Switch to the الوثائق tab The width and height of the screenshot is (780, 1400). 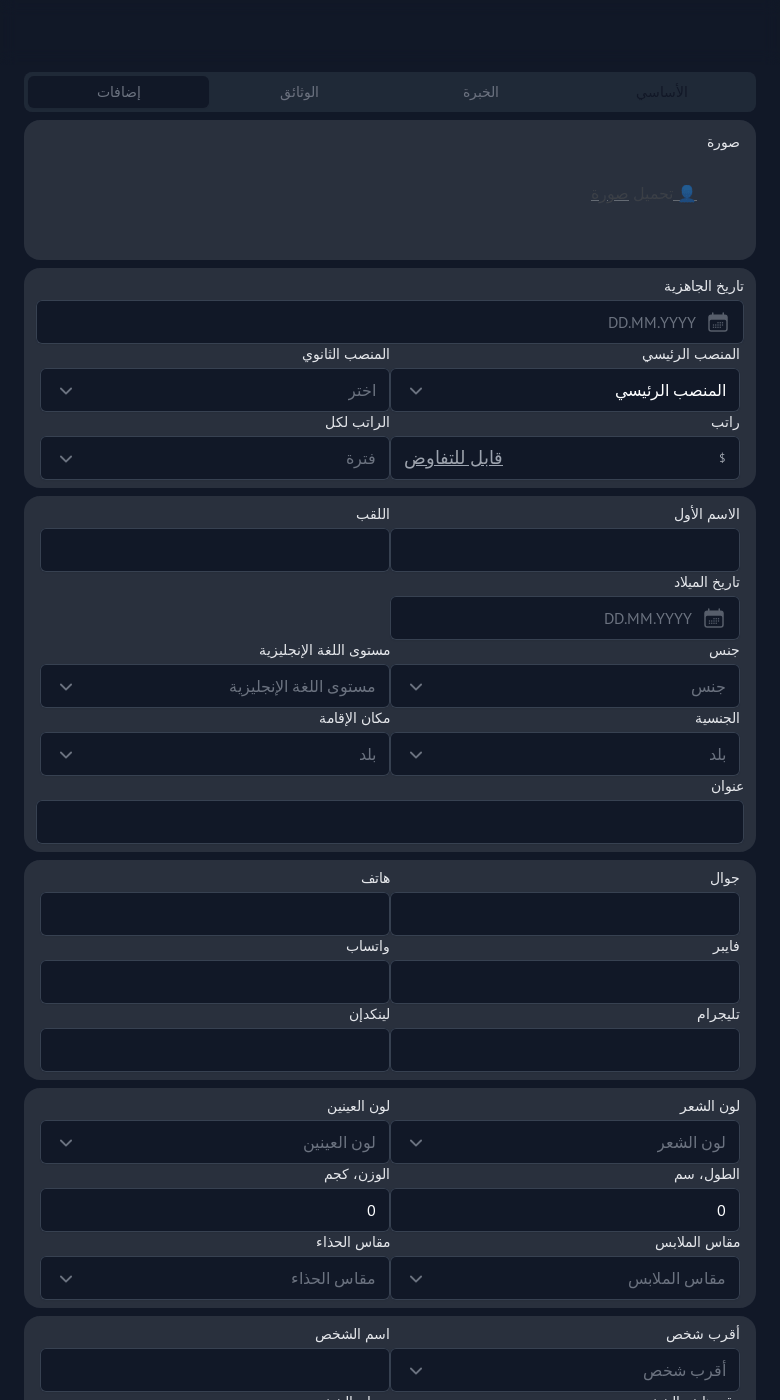(299, 91)
